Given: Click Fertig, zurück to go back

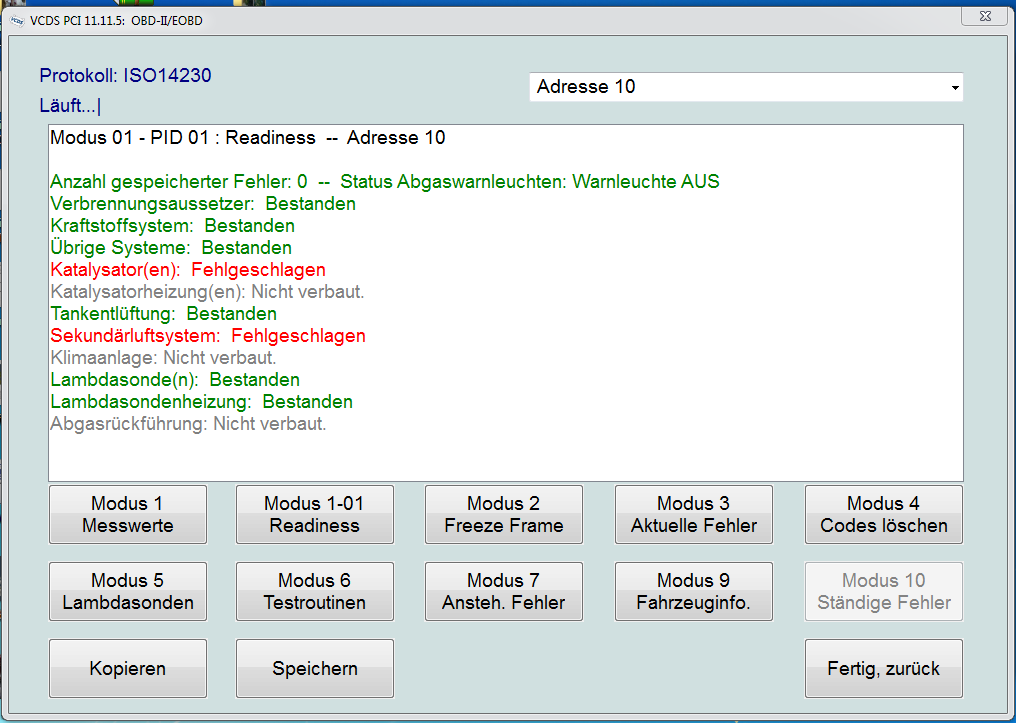Looking at the screenshot, I should click(x=883, y=669).
